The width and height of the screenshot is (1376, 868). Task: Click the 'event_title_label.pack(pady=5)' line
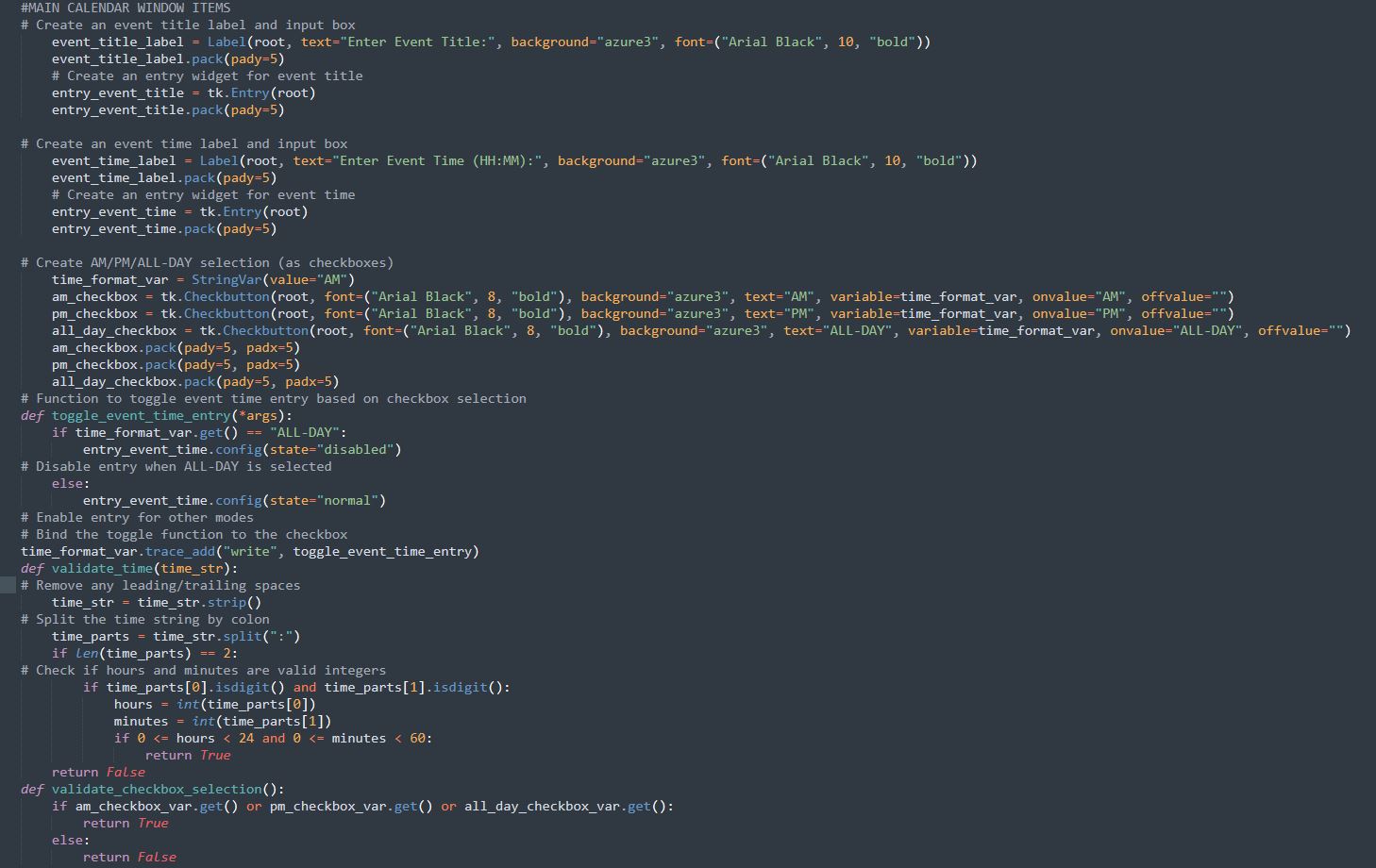tap(168, 58)
